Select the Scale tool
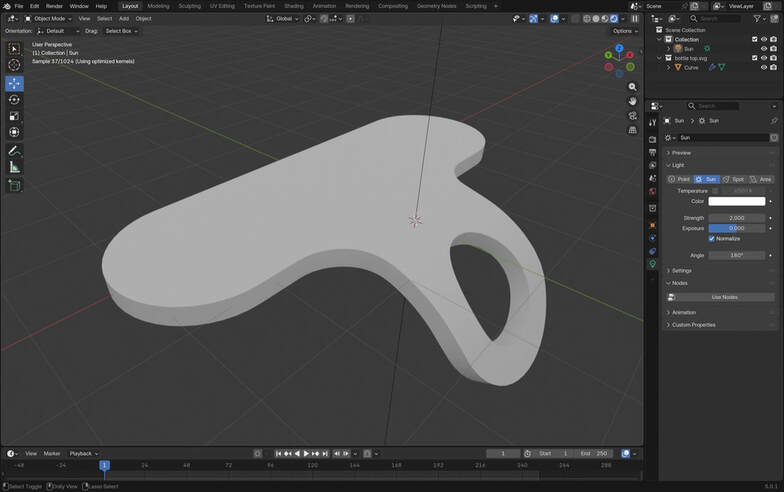 coord(14,116)
